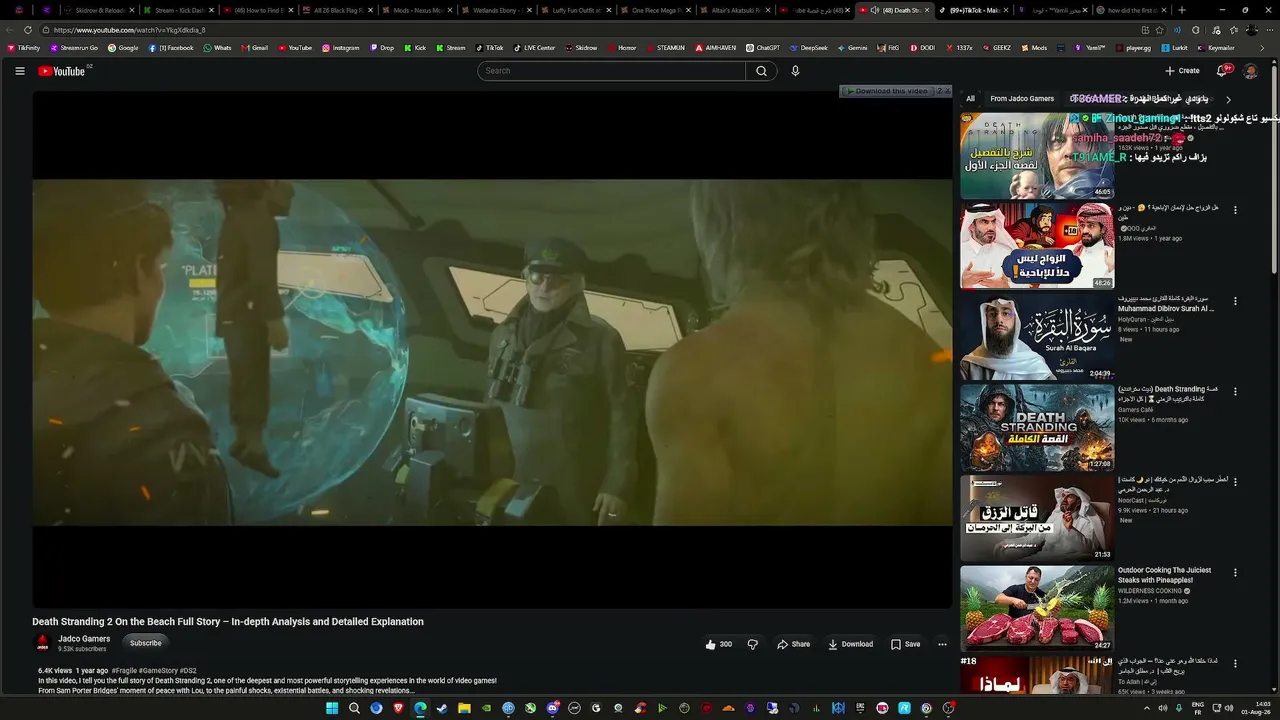Open the TikTok bookmark
Image resolution: width=1280 pixels, height=720 pixels.
pyautogui.click(x=489, y=48)
